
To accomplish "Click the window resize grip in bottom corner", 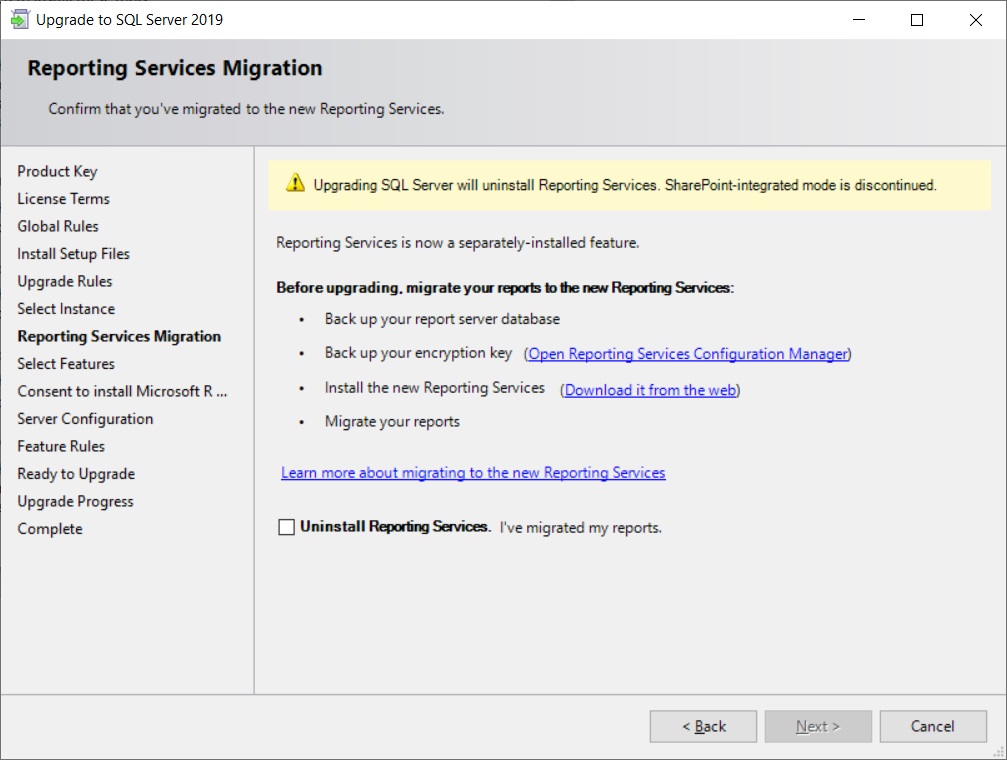I will [999, 752].
